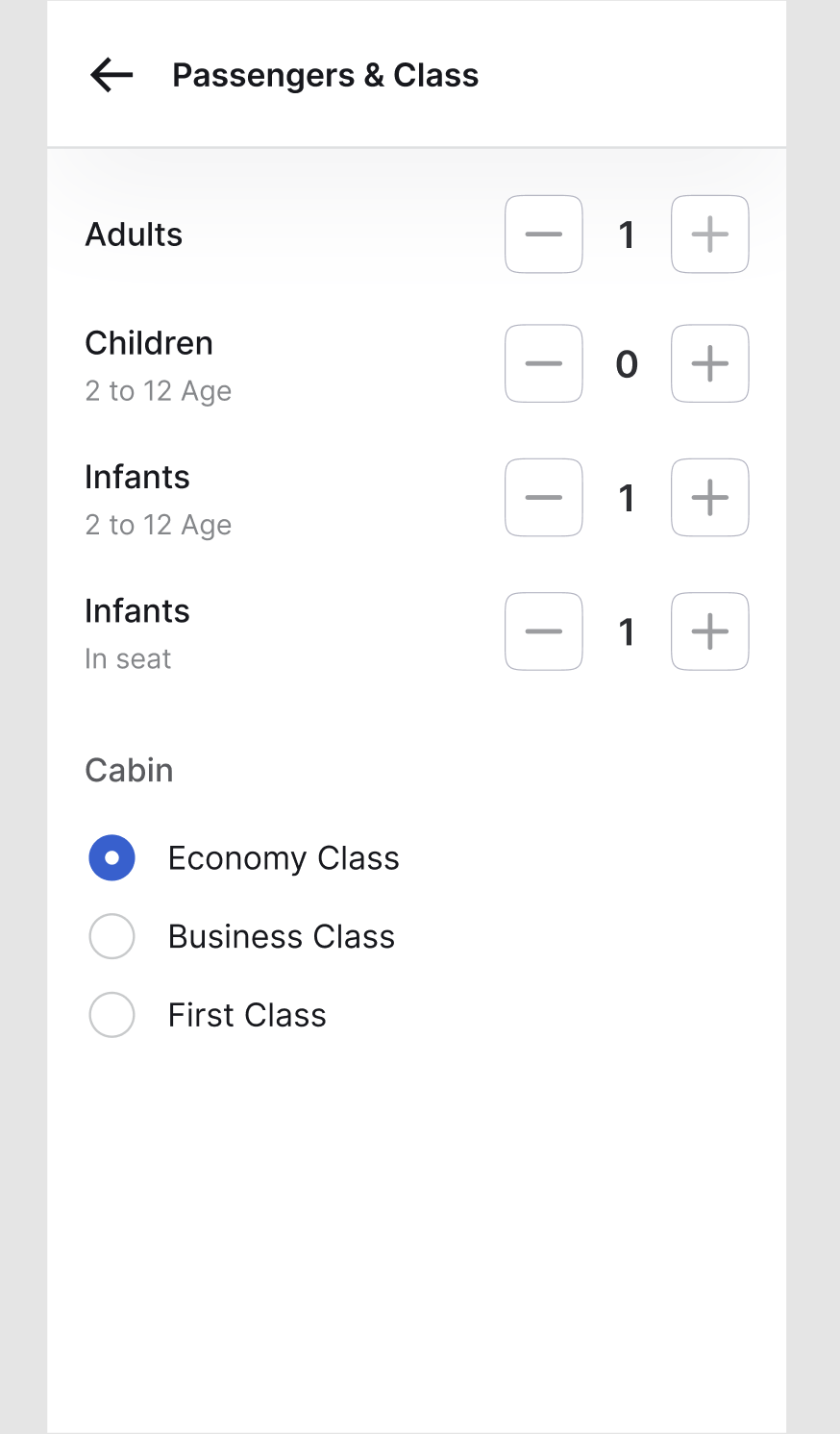Reduce Infants in seat with minus
The width and height of the screenshot is (840, 1434).
(x=544, y=631)
